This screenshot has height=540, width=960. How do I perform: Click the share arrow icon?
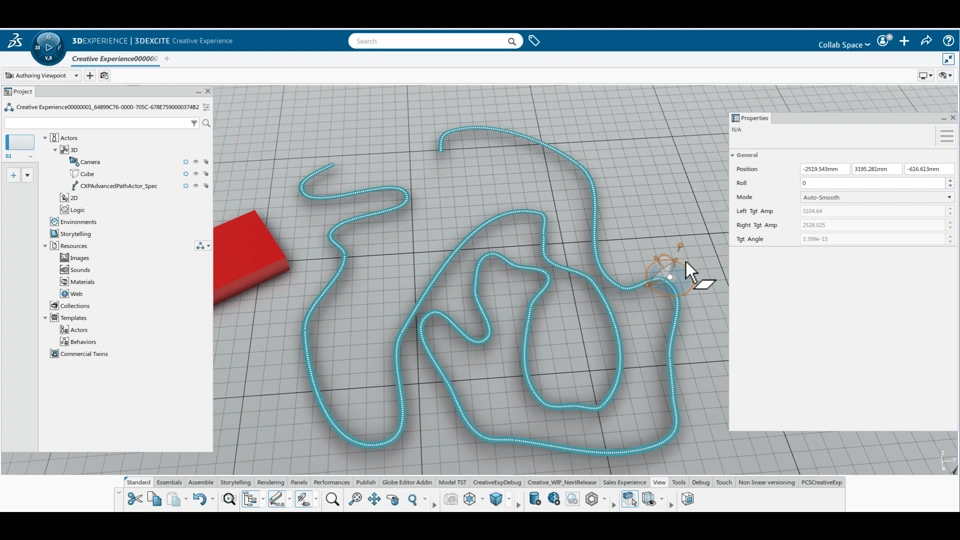[x=926, y=40]
